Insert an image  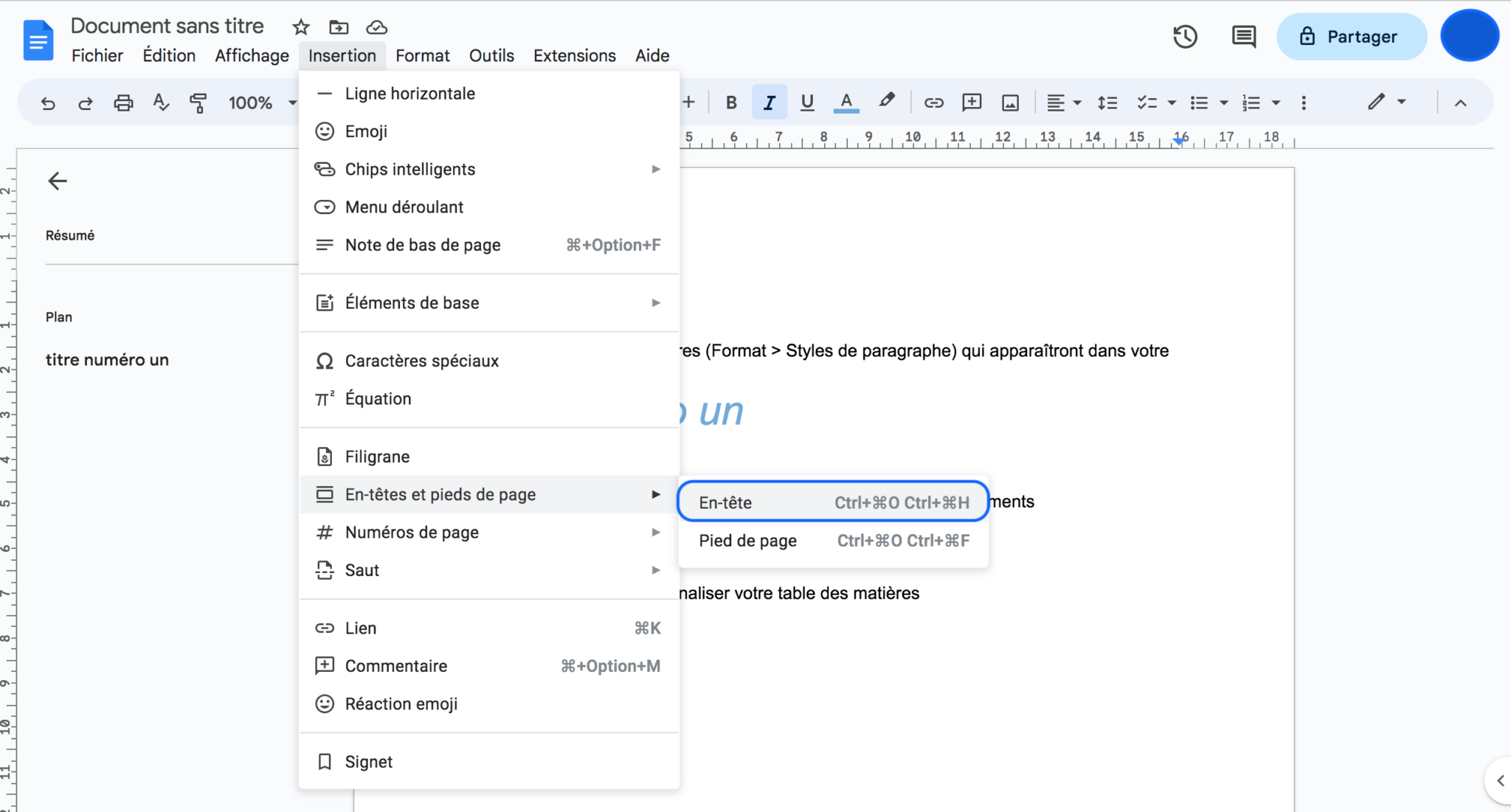coord(1010,102)
